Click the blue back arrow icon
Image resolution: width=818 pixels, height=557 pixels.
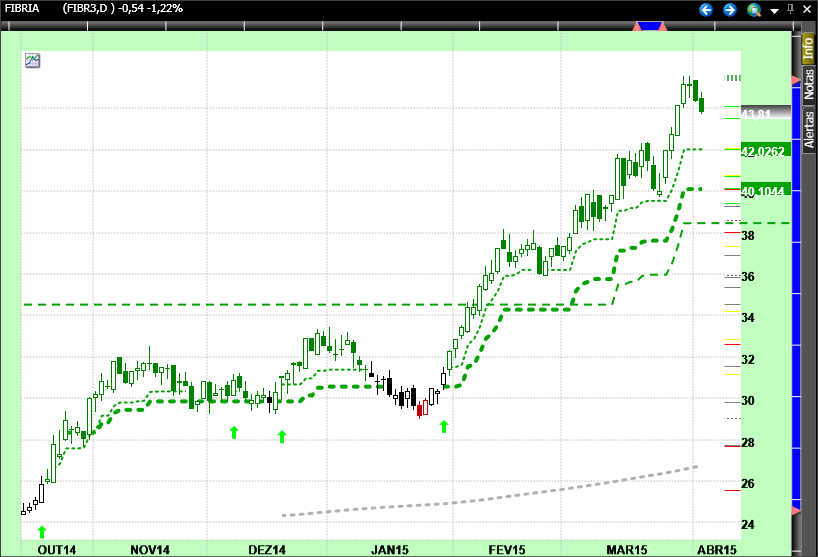tap(706, 10)
